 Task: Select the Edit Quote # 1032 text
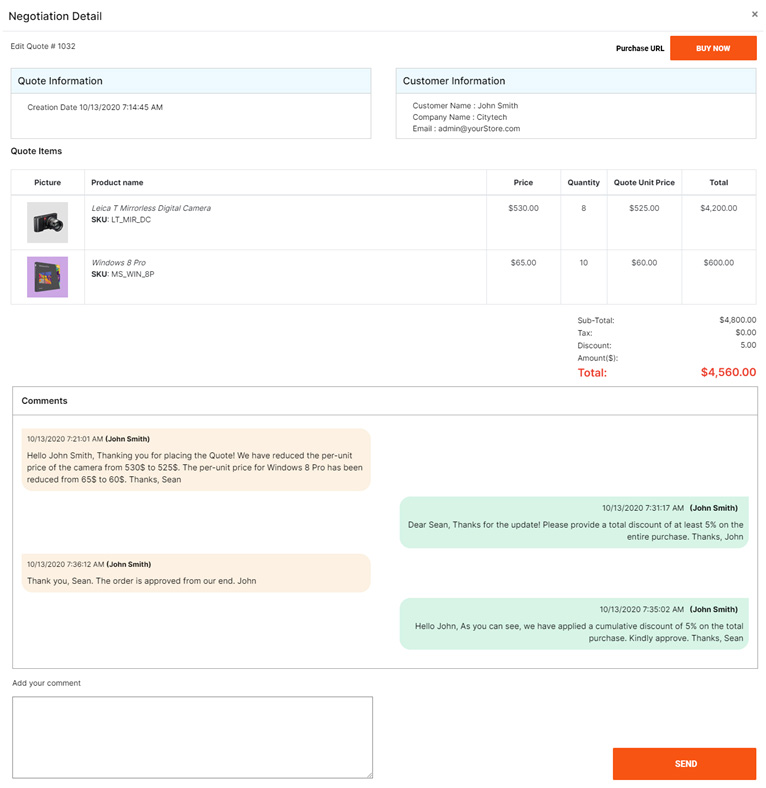[43, 46]
